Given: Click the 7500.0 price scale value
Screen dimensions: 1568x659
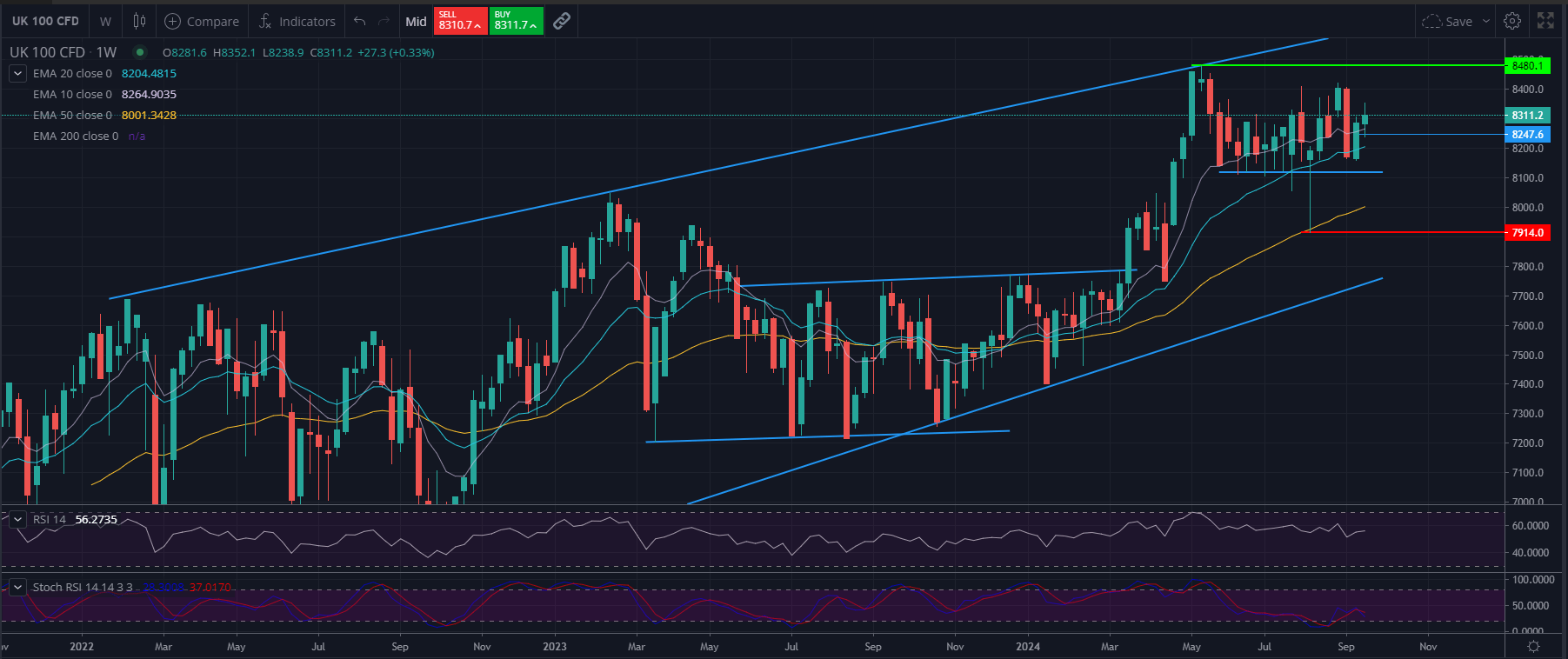Looking at the screenshot, I should click(1527, 355).
